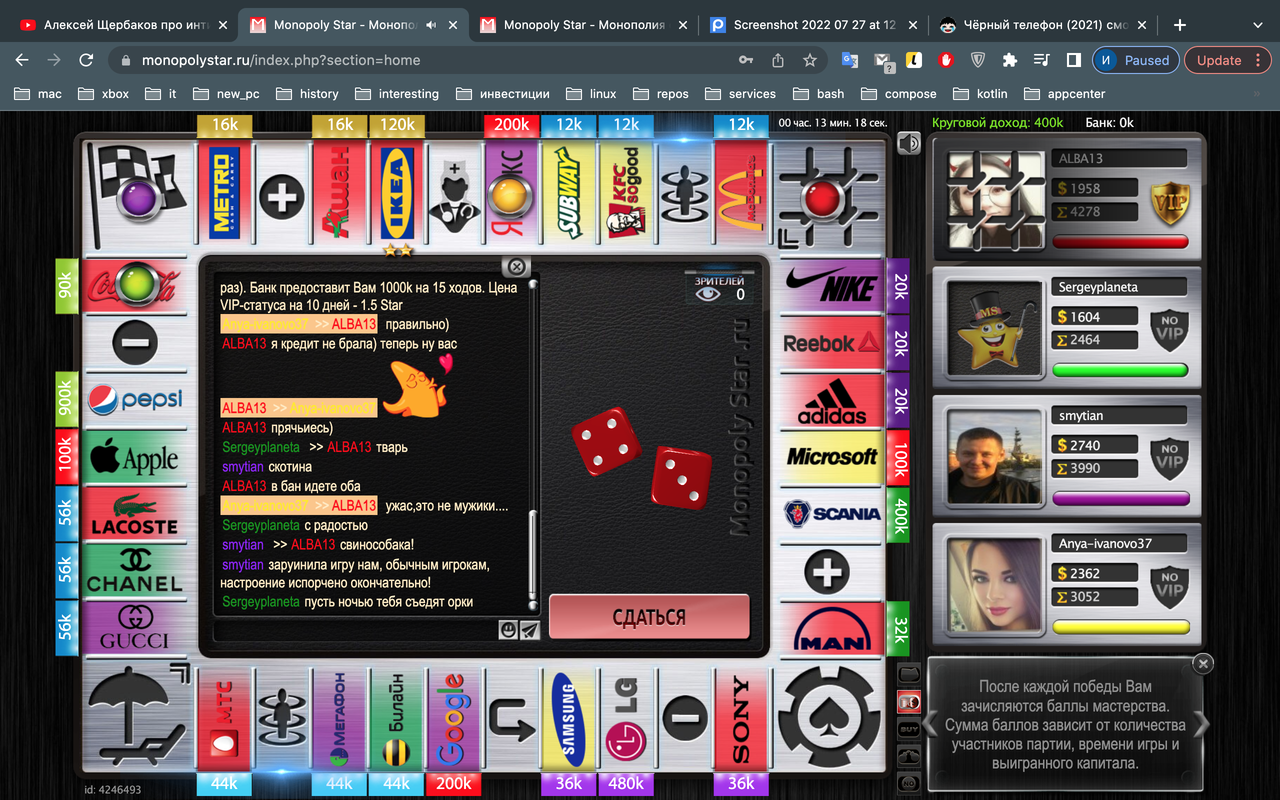
Task: Click the beach umbrella corner cell
Action: (x=138, y=718)
